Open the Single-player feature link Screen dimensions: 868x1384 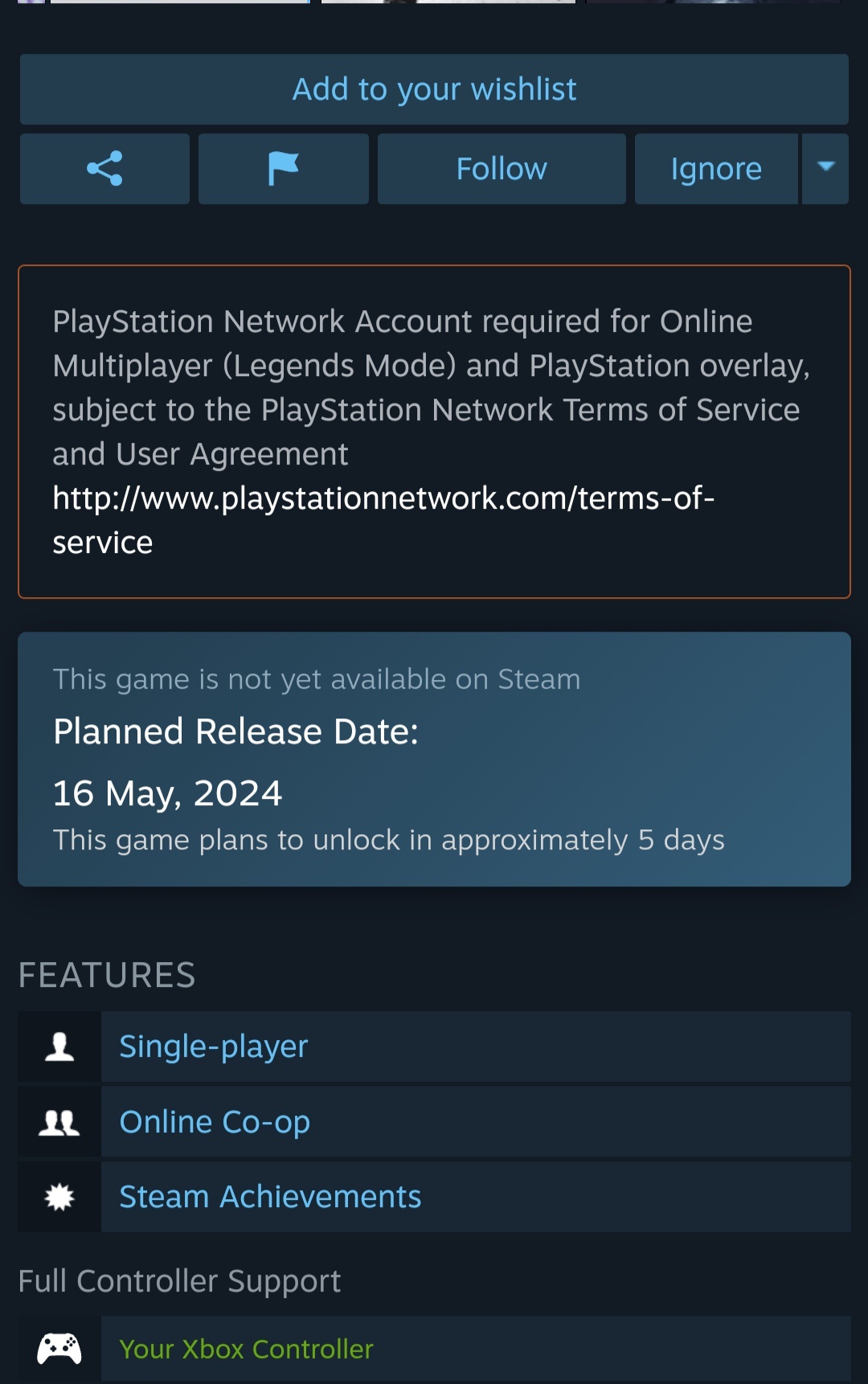click(x=214, y=1046)
